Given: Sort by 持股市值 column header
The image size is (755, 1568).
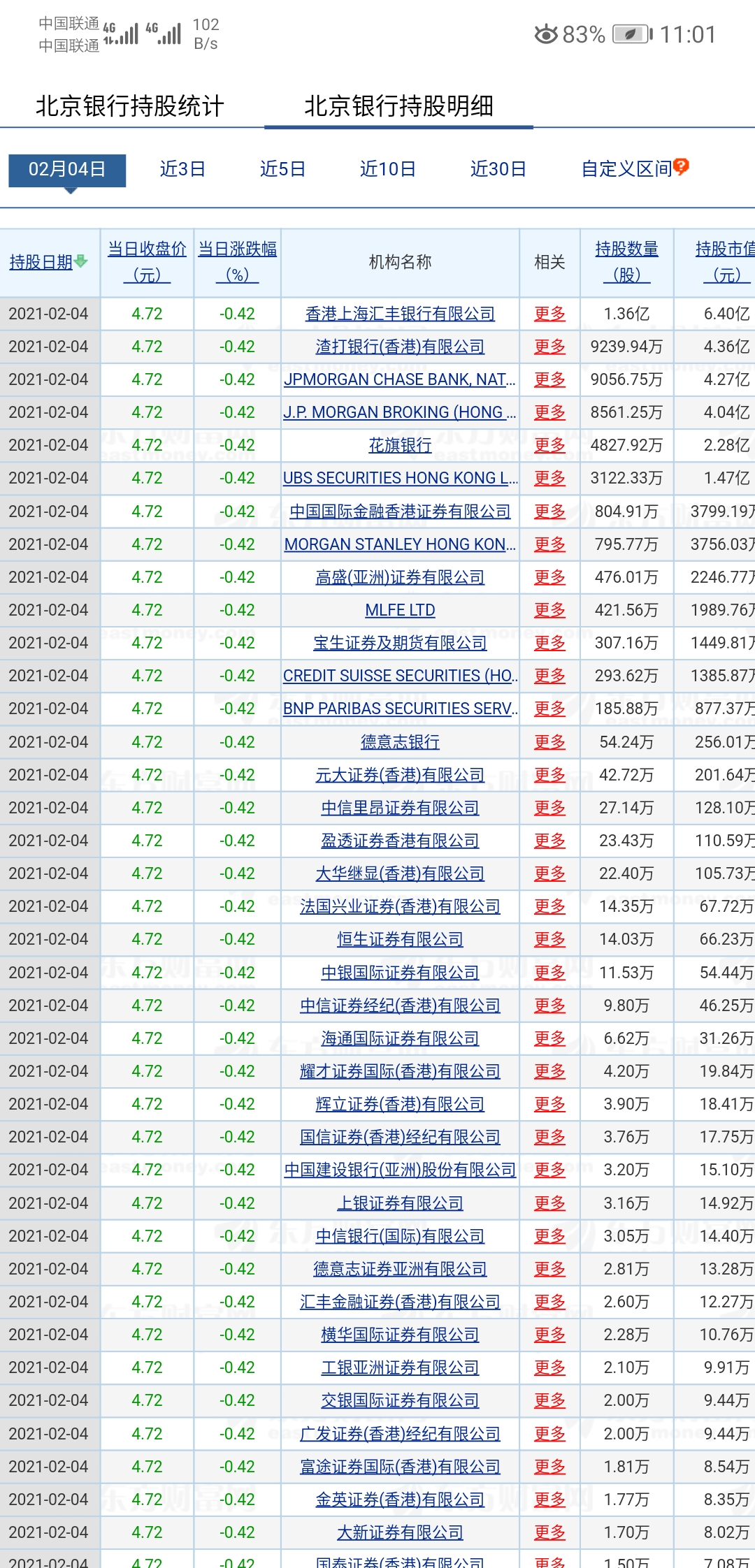Looking at the screenshot, I should [x=725, y=262].
